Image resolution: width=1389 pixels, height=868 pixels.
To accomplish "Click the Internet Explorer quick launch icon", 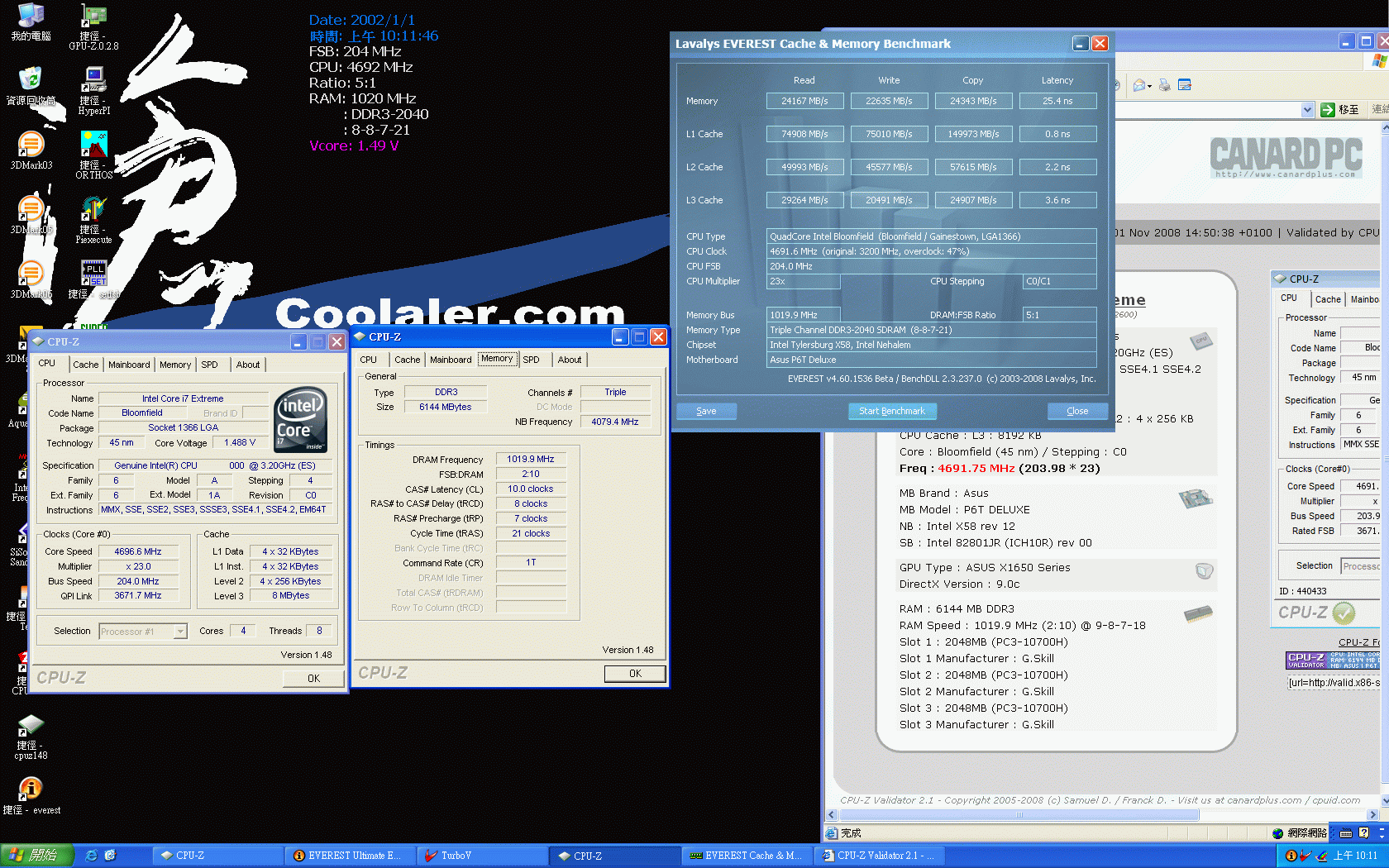I will (92, 856).
